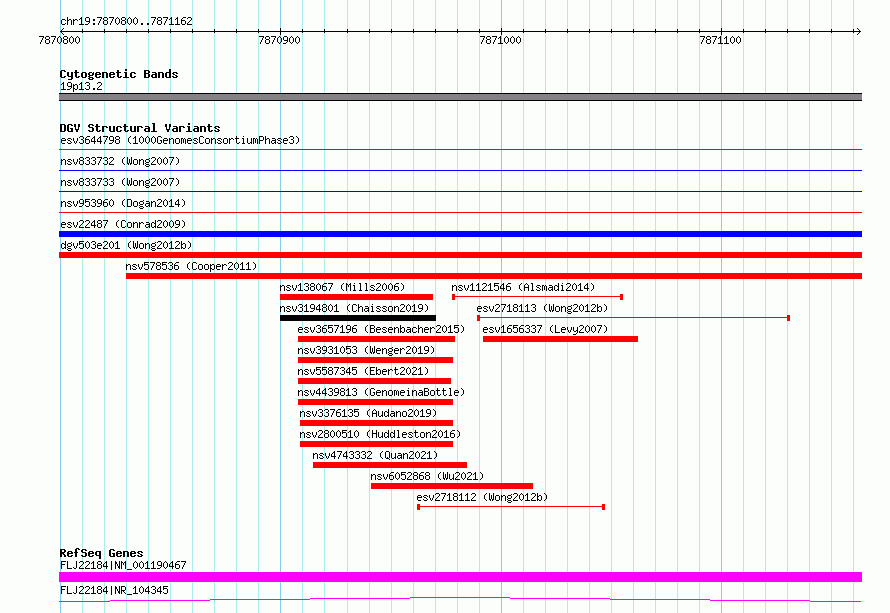Click the Cytogenetic Bands track heading
This screenshot has width=890, height=613.
click(119, 74)
